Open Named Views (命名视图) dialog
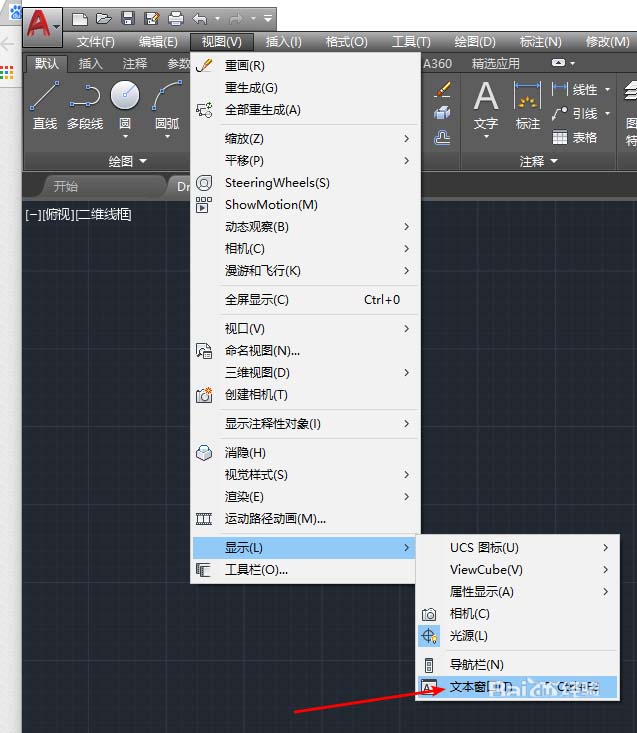The width and height of the screenshot is (637, 733). (x=304, y=351)
